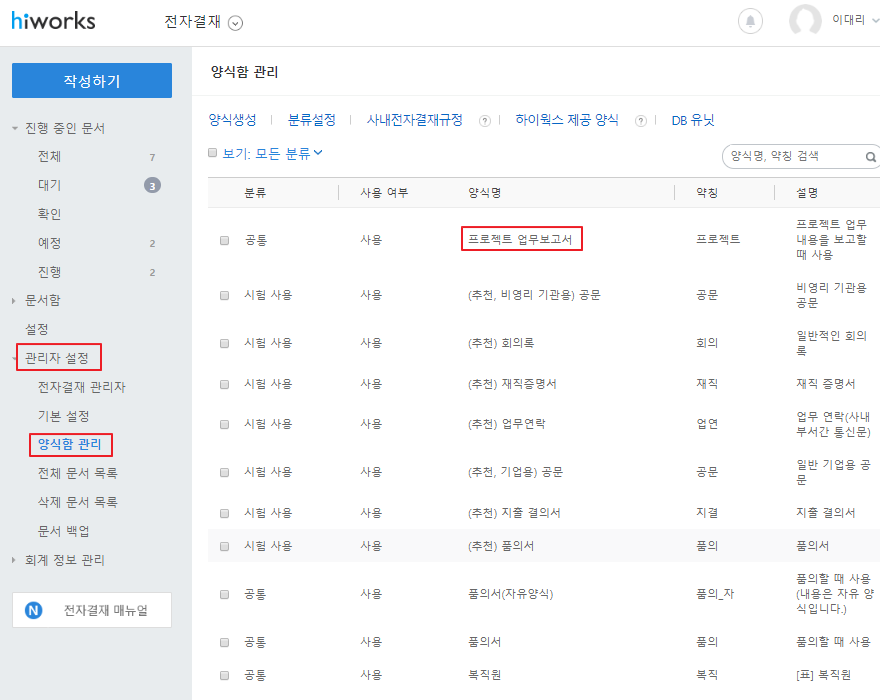This screenshot has height=700, width=880.
Task: Open the user profile avatar
Action: tap(804, 21)
